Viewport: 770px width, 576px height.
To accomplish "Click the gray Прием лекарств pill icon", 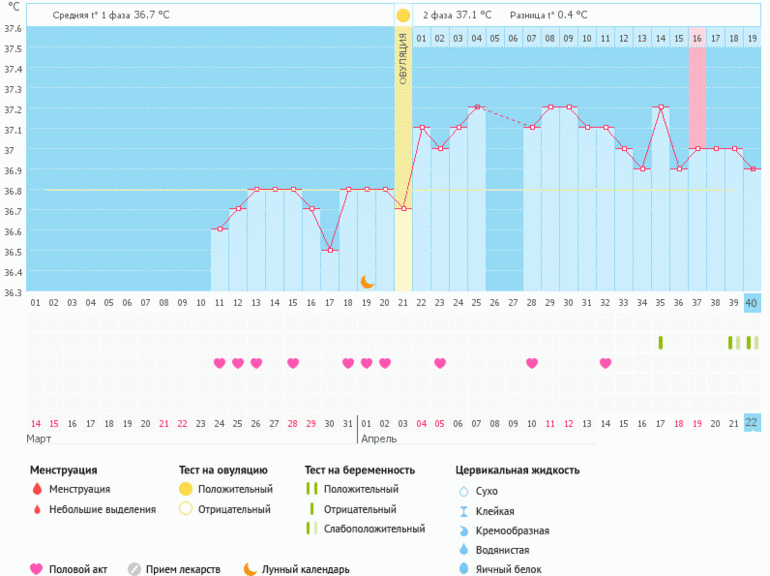I will (x=134, y=569).
